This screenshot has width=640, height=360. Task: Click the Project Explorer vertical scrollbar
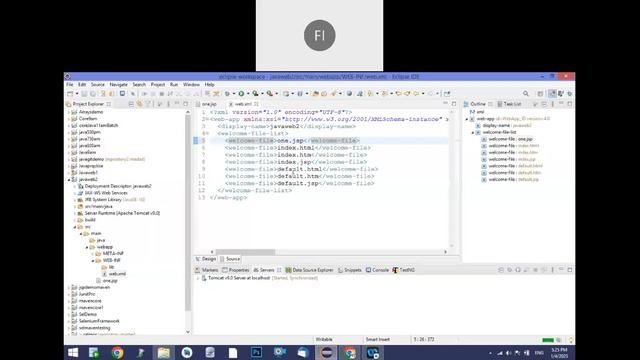point(188,212)
